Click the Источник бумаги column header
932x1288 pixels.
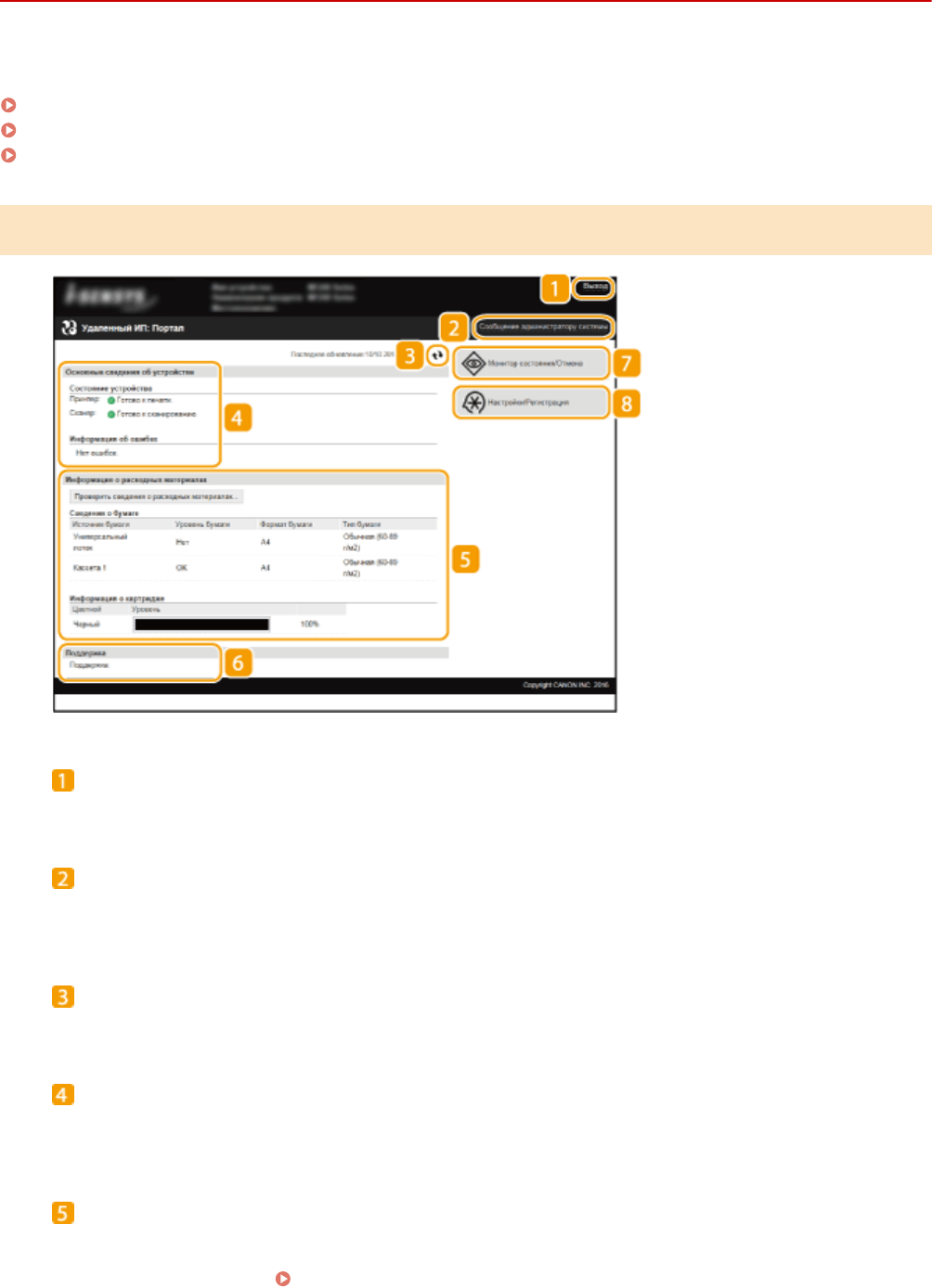101,524
